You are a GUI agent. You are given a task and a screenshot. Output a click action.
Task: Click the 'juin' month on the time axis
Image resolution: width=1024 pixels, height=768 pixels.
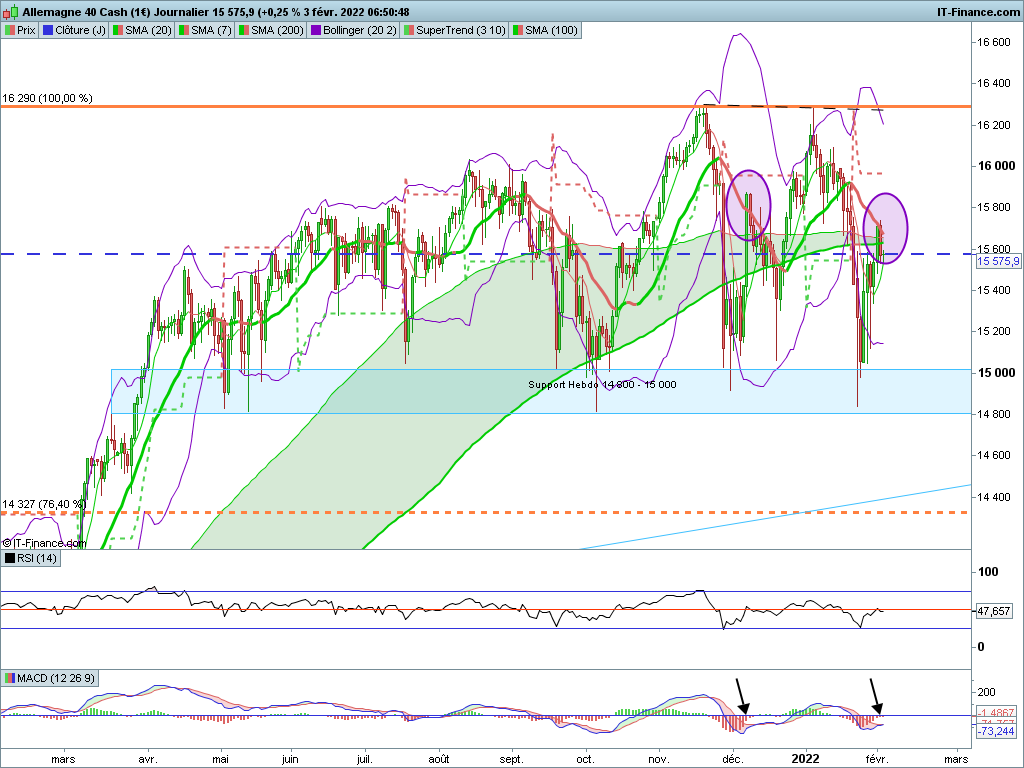(290, 760)
